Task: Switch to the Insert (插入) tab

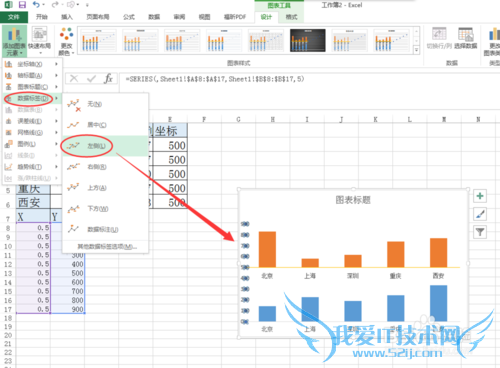Action: (67, 17)
